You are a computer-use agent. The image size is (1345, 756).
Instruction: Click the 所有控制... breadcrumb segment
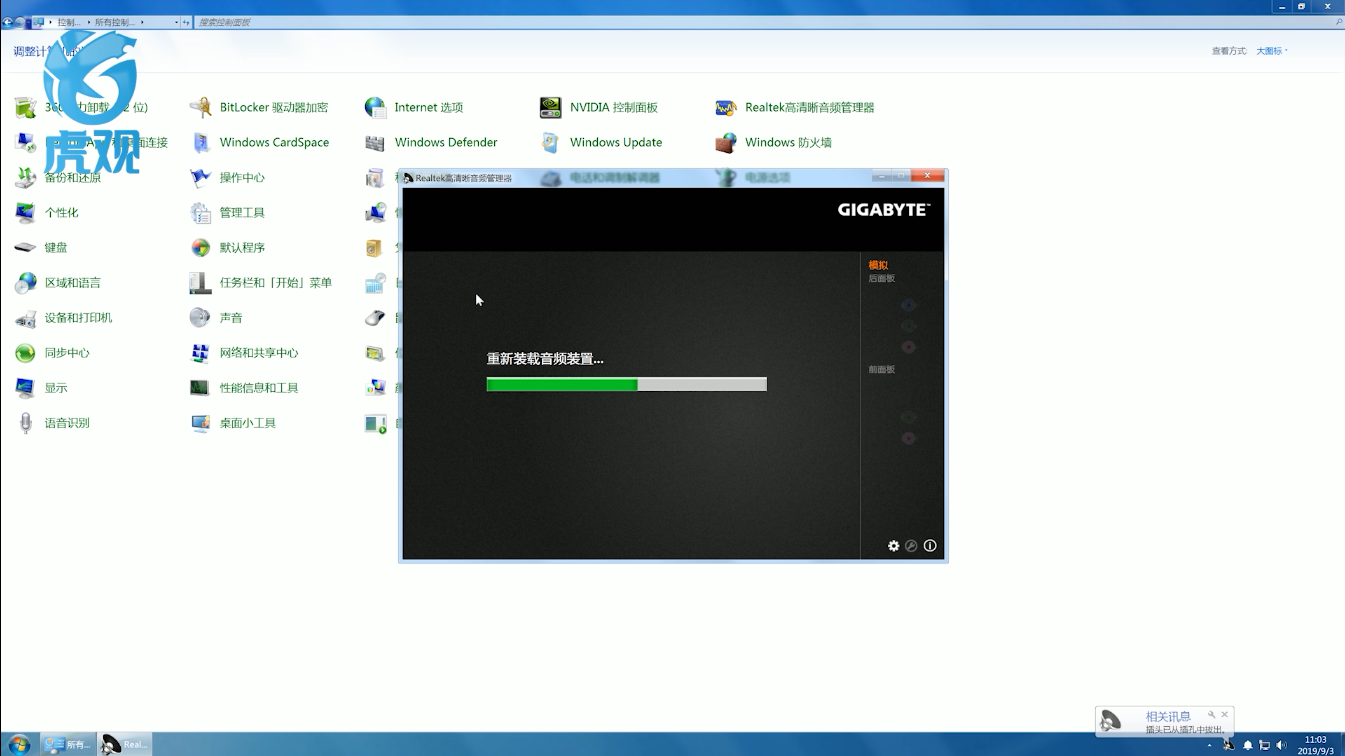coord(115,22)
